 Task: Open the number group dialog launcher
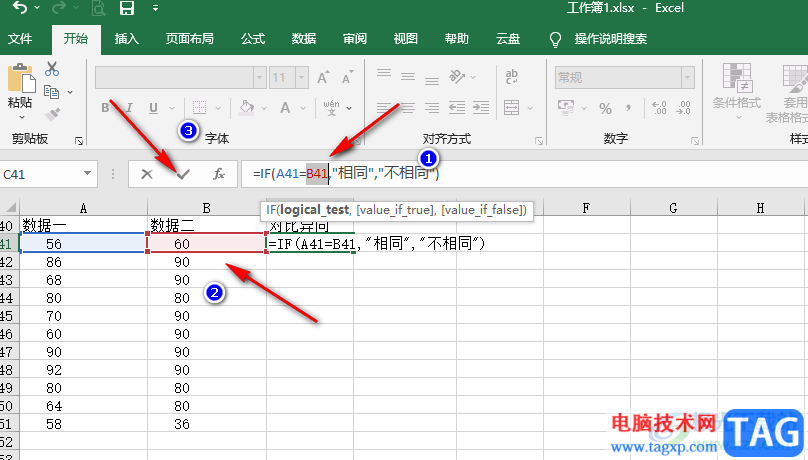click(x=695, y=141)
